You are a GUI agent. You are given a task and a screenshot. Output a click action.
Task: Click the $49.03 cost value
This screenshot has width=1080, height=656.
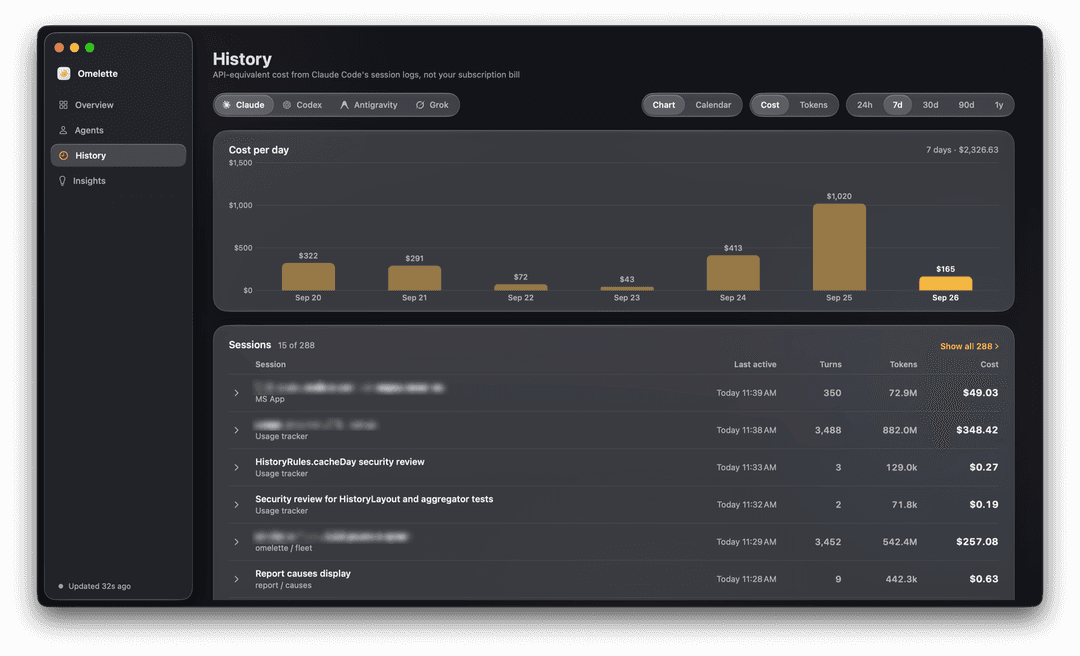[980, 393]
